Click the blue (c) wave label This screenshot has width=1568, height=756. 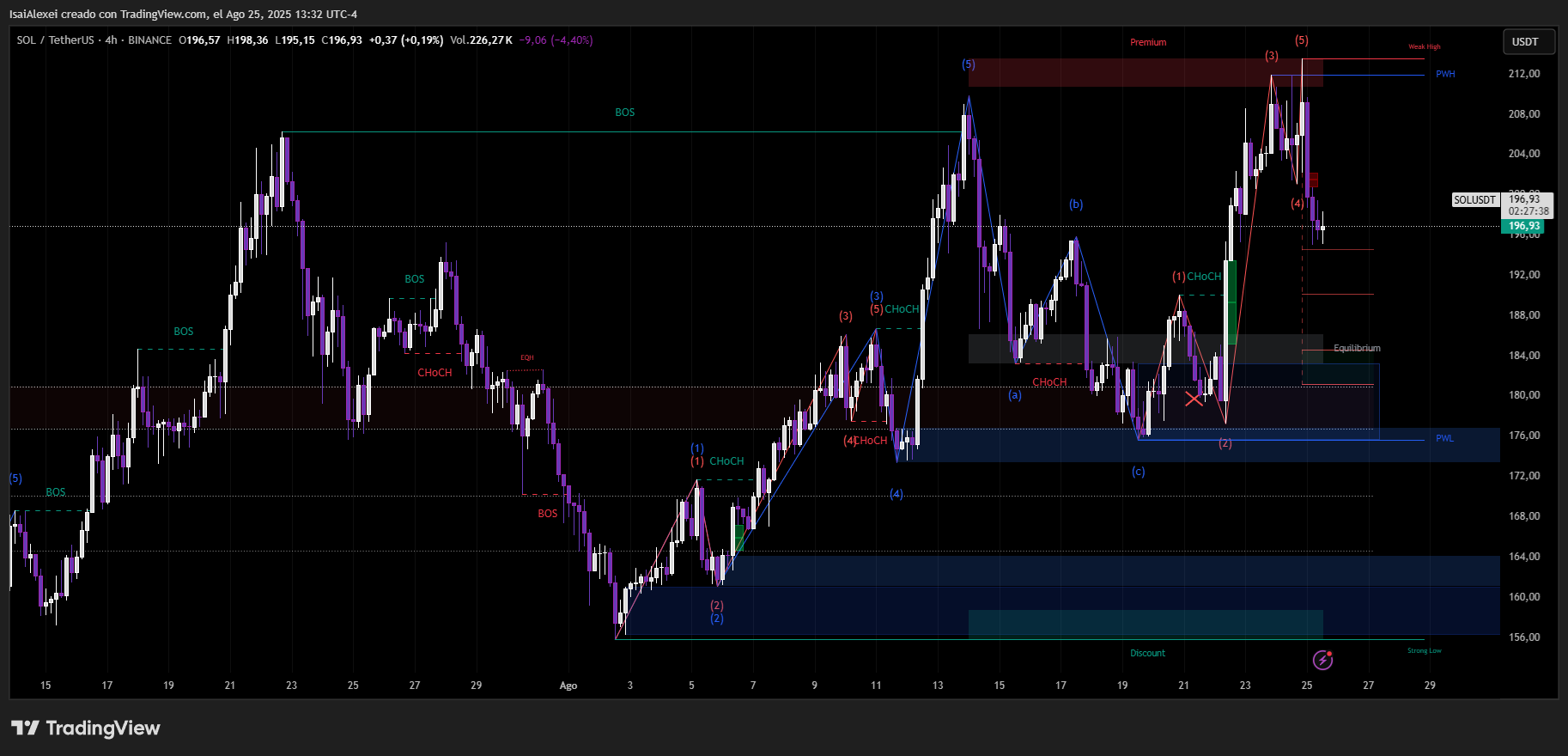click(1138, 472)
